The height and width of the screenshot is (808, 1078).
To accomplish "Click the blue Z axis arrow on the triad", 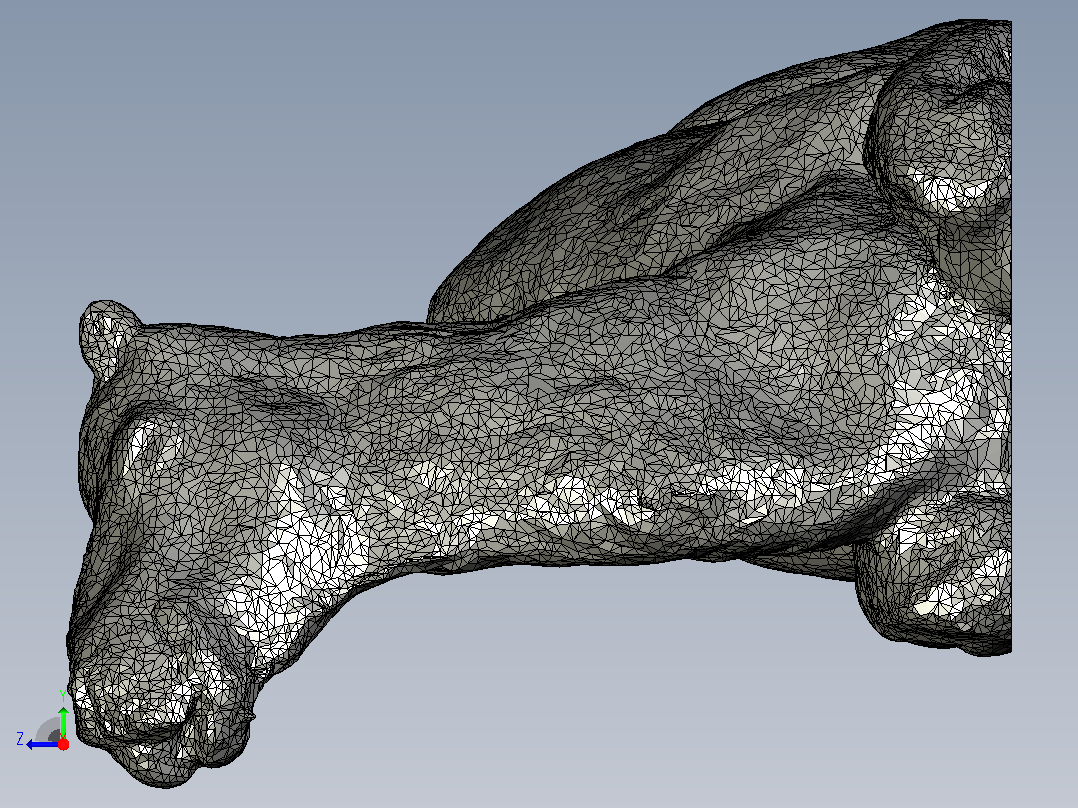I will pyautogui.click(x=42, y=744).
